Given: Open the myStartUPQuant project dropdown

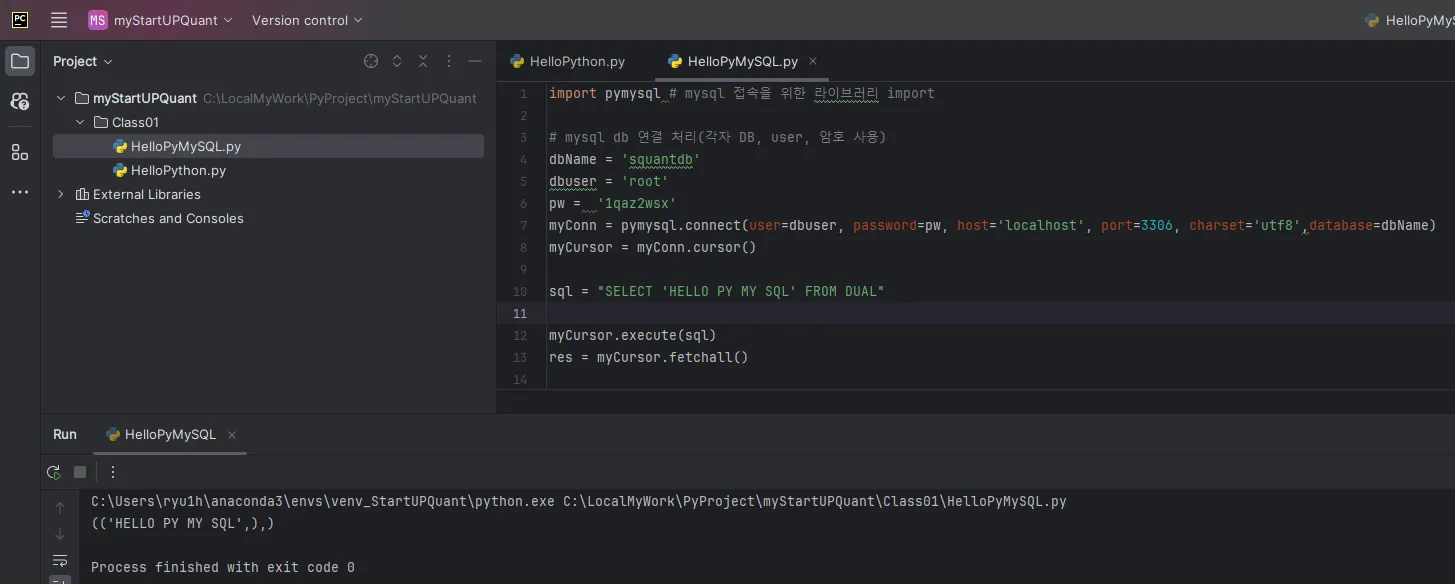Looking at the screenshot, I should 160,20.
